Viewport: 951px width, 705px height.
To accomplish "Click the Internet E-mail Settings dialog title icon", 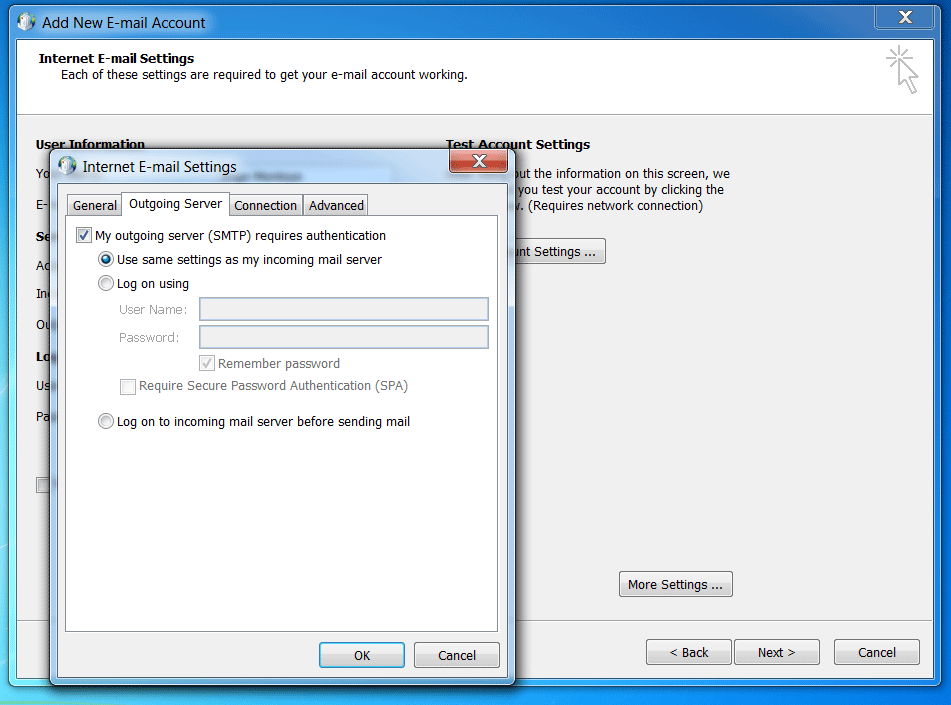I will point(67,166).
